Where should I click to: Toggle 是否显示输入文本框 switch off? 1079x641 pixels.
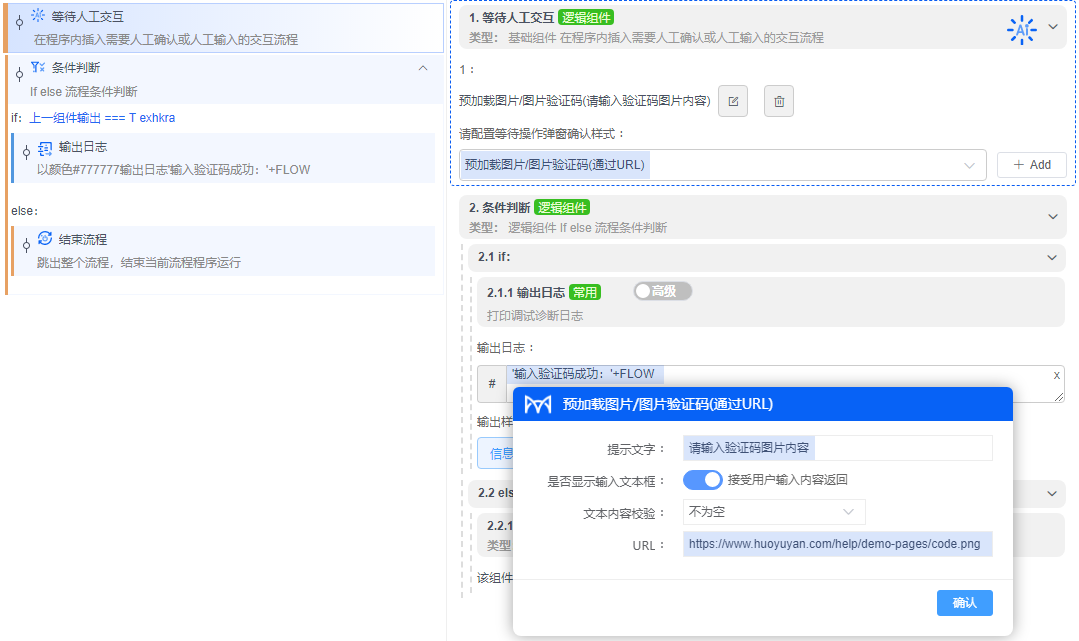702,480
